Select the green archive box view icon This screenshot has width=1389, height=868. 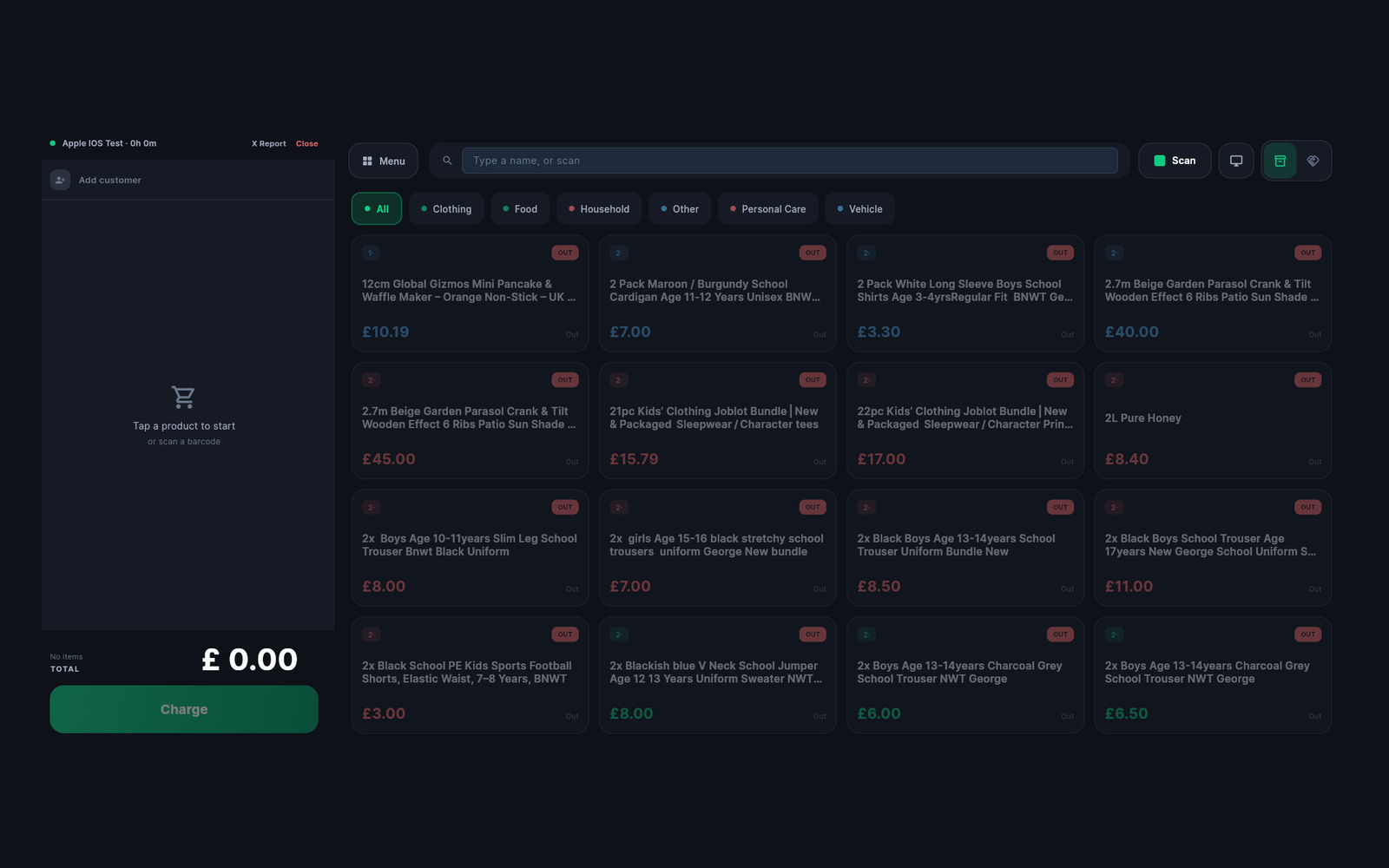pyautogui.click(x=1280, y=161)
